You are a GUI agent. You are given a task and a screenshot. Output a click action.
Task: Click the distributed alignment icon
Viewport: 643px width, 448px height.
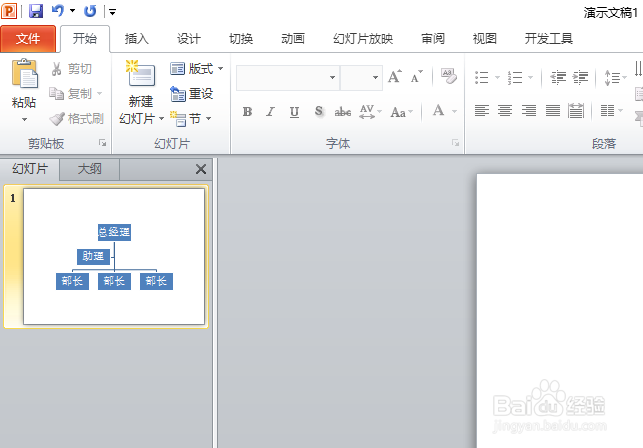[x=576, y=110]
